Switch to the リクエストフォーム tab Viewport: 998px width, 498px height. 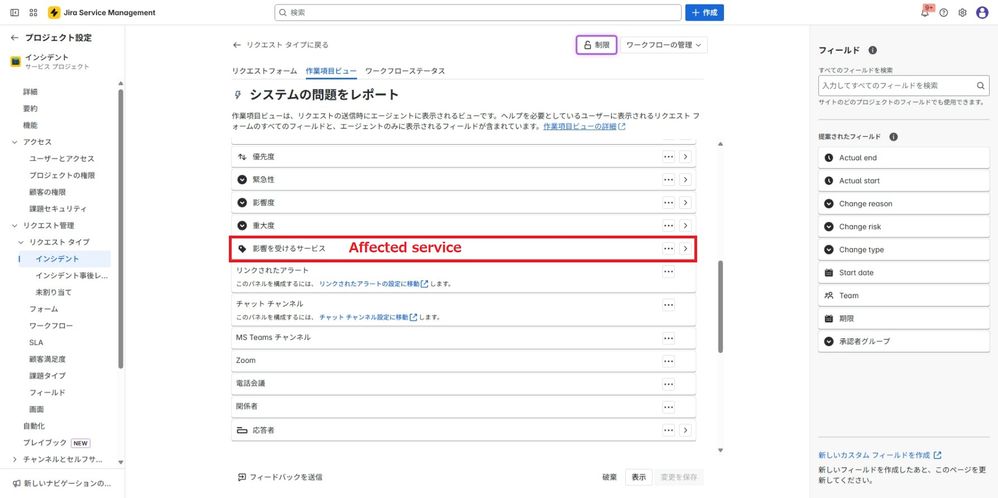point(264,71)
